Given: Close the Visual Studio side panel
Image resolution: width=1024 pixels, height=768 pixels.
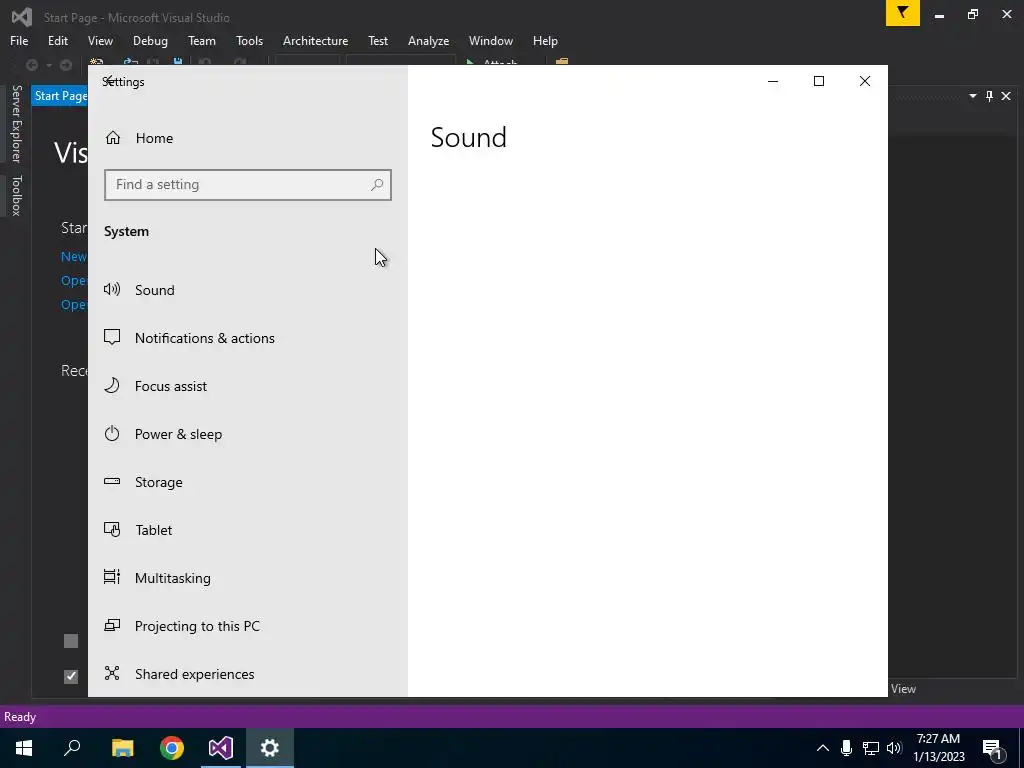Looking at the screenshot, I should point(1006,96).
